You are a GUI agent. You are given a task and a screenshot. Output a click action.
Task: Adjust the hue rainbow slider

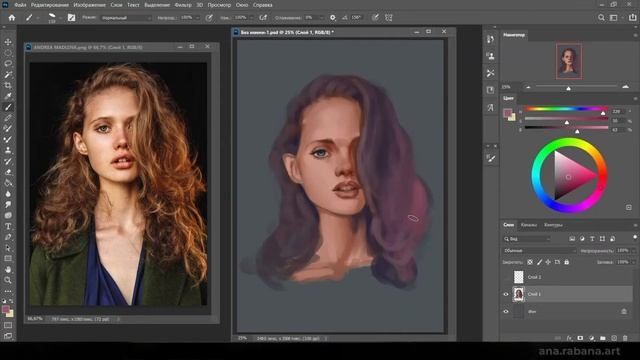(566, 109)
